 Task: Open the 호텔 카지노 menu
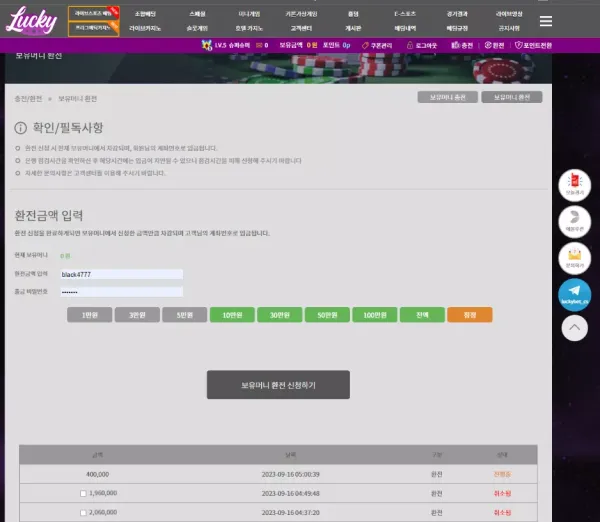(x=249, y=28)
